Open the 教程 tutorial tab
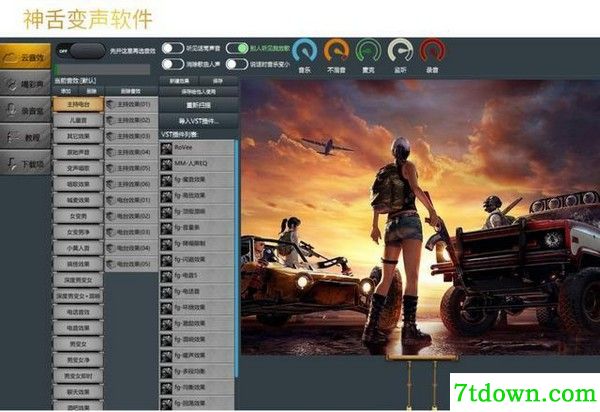Viewport: 600px width, 412px height. (25, 137)
